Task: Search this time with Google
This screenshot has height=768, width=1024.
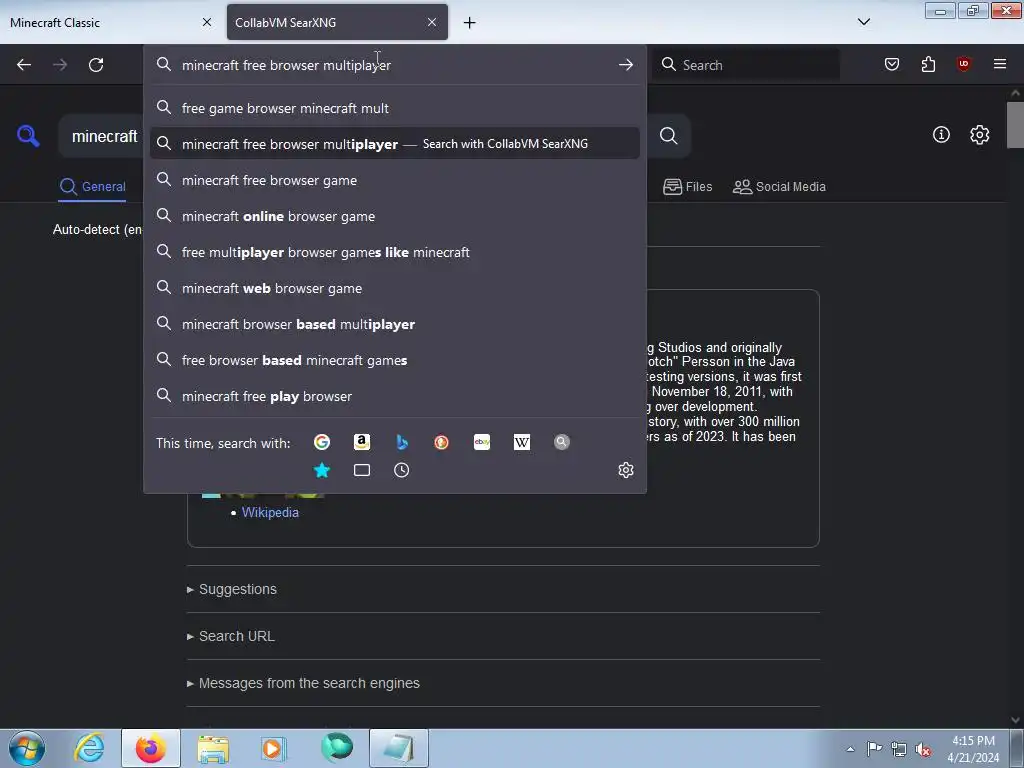Action: tap(322, 442)
